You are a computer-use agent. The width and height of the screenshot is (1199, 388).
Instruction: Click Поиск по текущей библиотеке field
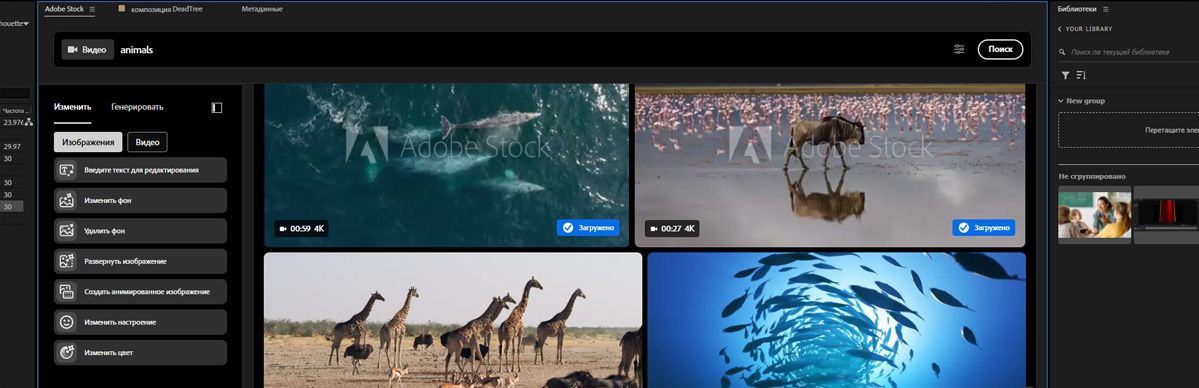pyautogui.click(x=1128, y=52)
